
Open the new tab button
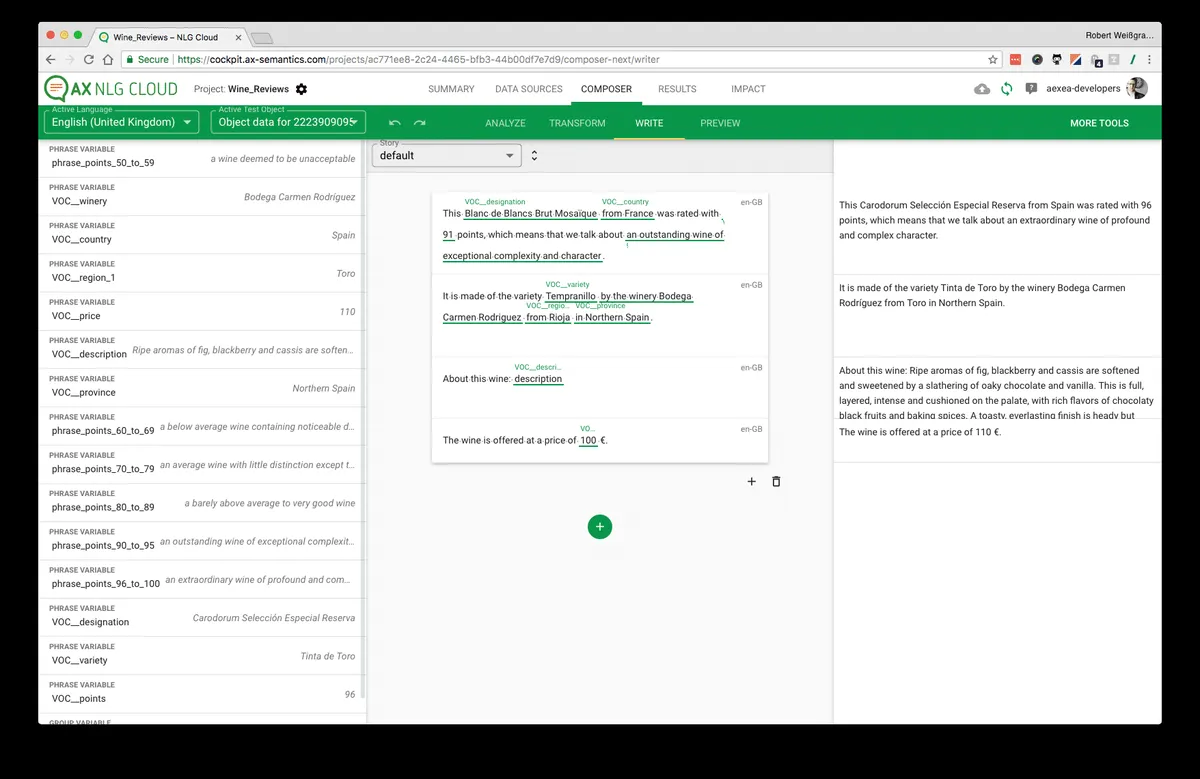pyautogui.click(x=262, y=38)
